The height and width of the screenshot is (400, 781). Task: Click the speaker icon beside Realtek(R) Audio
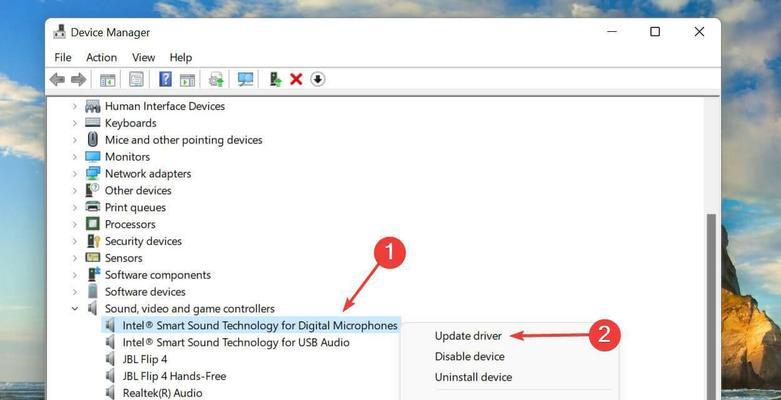tap(111, 393)
